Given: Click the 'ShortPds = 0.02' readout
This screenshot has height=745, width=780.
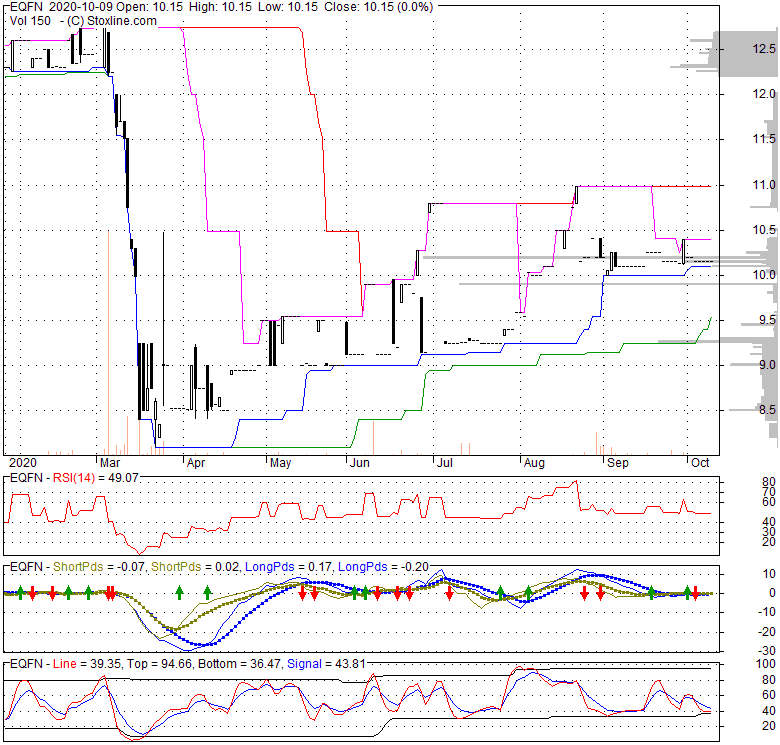Looking at the screenshot, I should point(195,567).
